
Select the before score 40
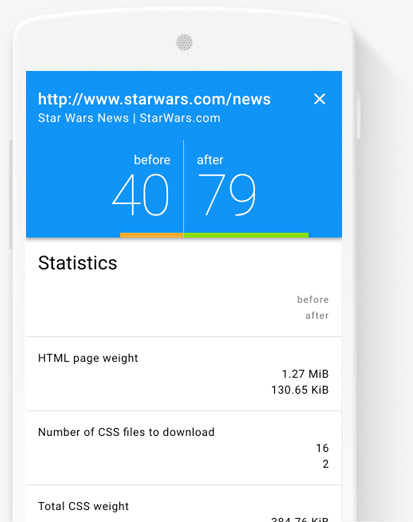tap(140, 195)
